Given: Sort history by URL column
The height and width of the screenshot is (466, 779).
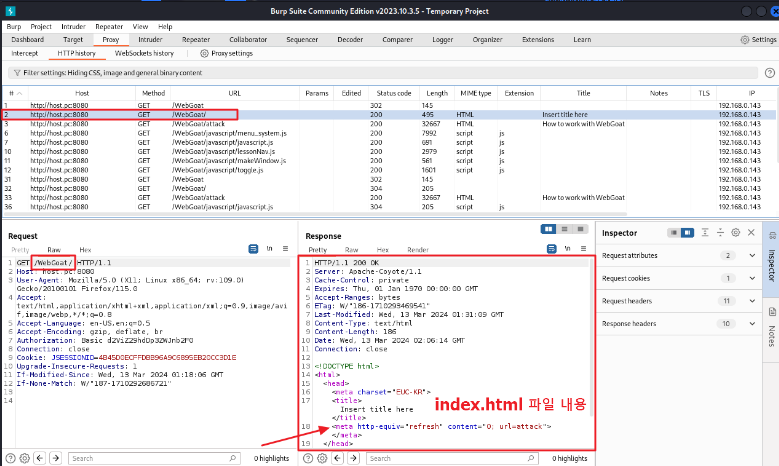Looking at the screenshot, I should click(x=234, y=93).
